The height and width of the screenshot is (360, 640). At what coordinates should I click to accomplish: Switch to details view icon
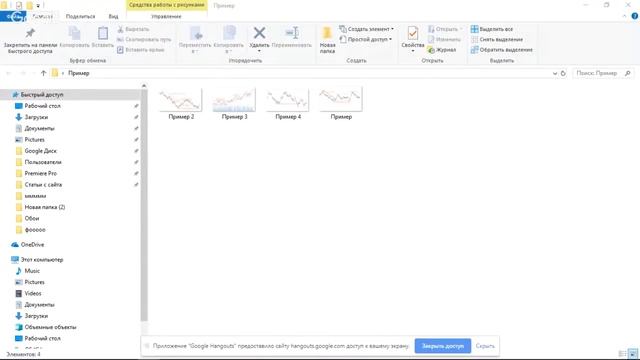[x=623, y=354]
